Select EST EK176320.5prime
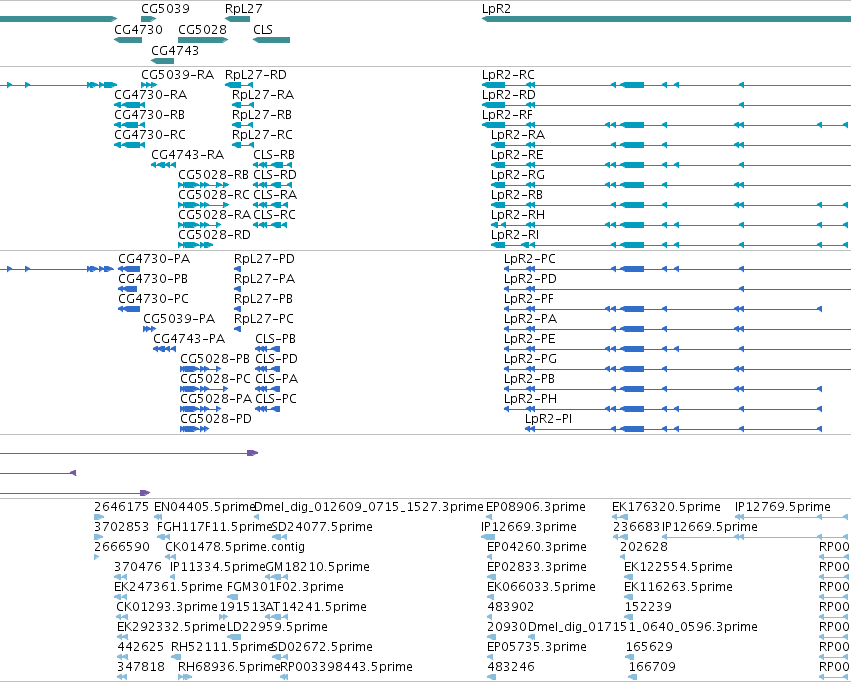851x682 pixels. click(x=666, y=507)
